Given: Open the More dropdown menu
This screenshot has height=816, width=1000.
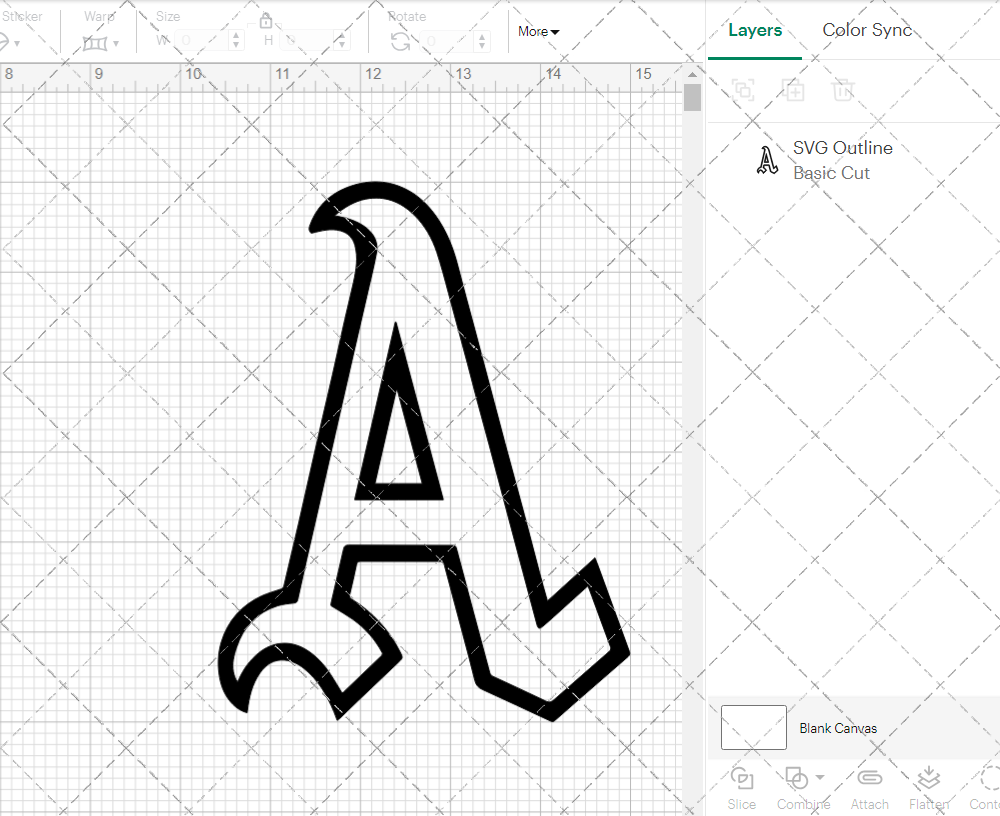Looking at the screenshot, I should [538, 31].
